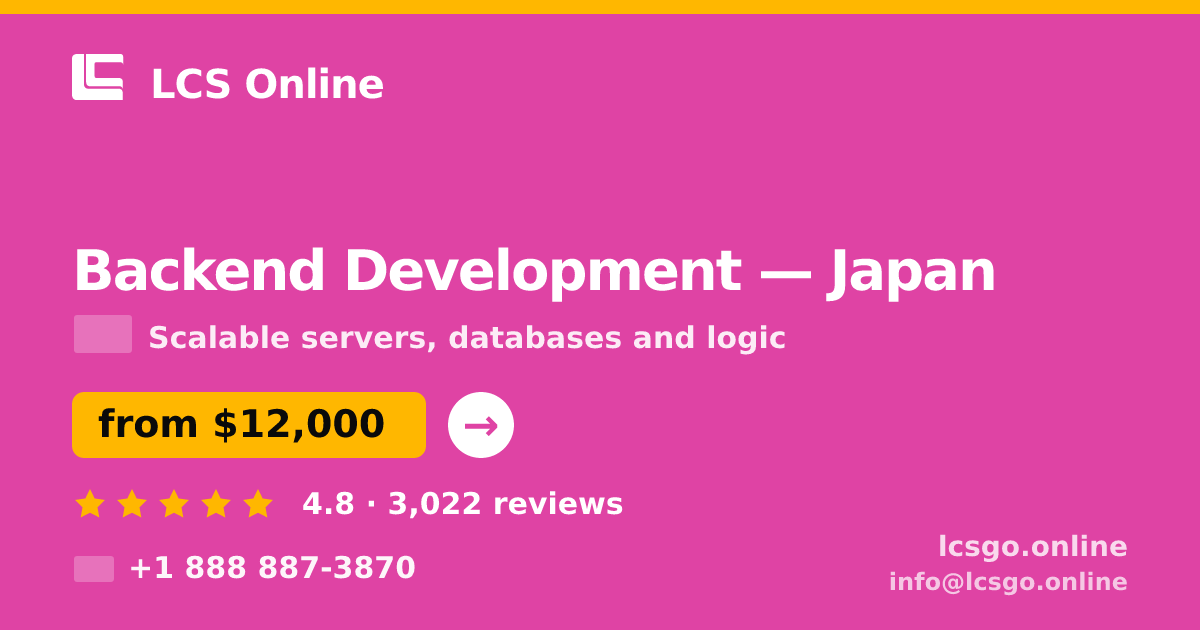Click the fifth rating star
1200x630 pixels.
(x=258, y=504)
